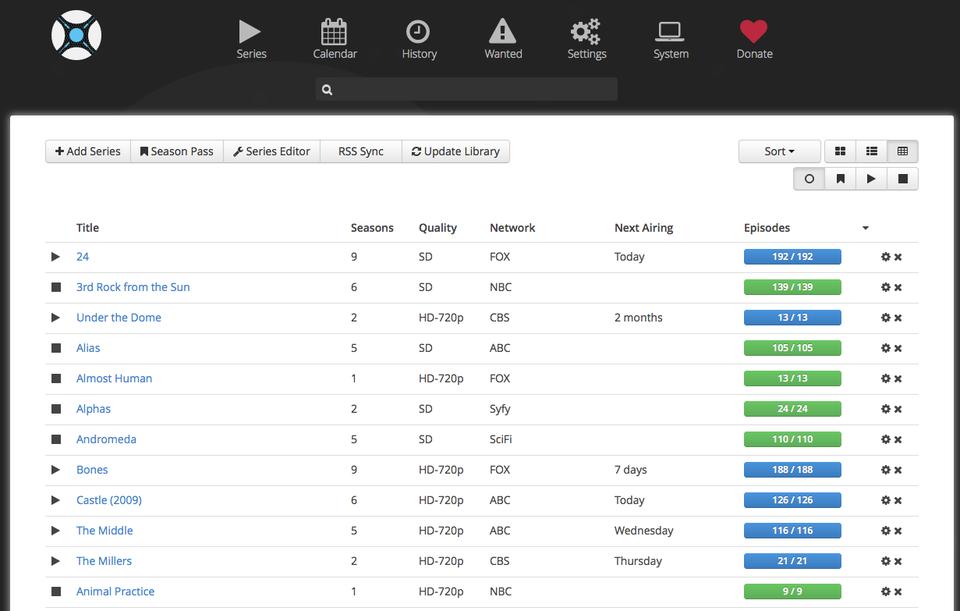Click the Donate heart icon
The width and height of the screenshot is (960, 611).
tap(753, 32)
